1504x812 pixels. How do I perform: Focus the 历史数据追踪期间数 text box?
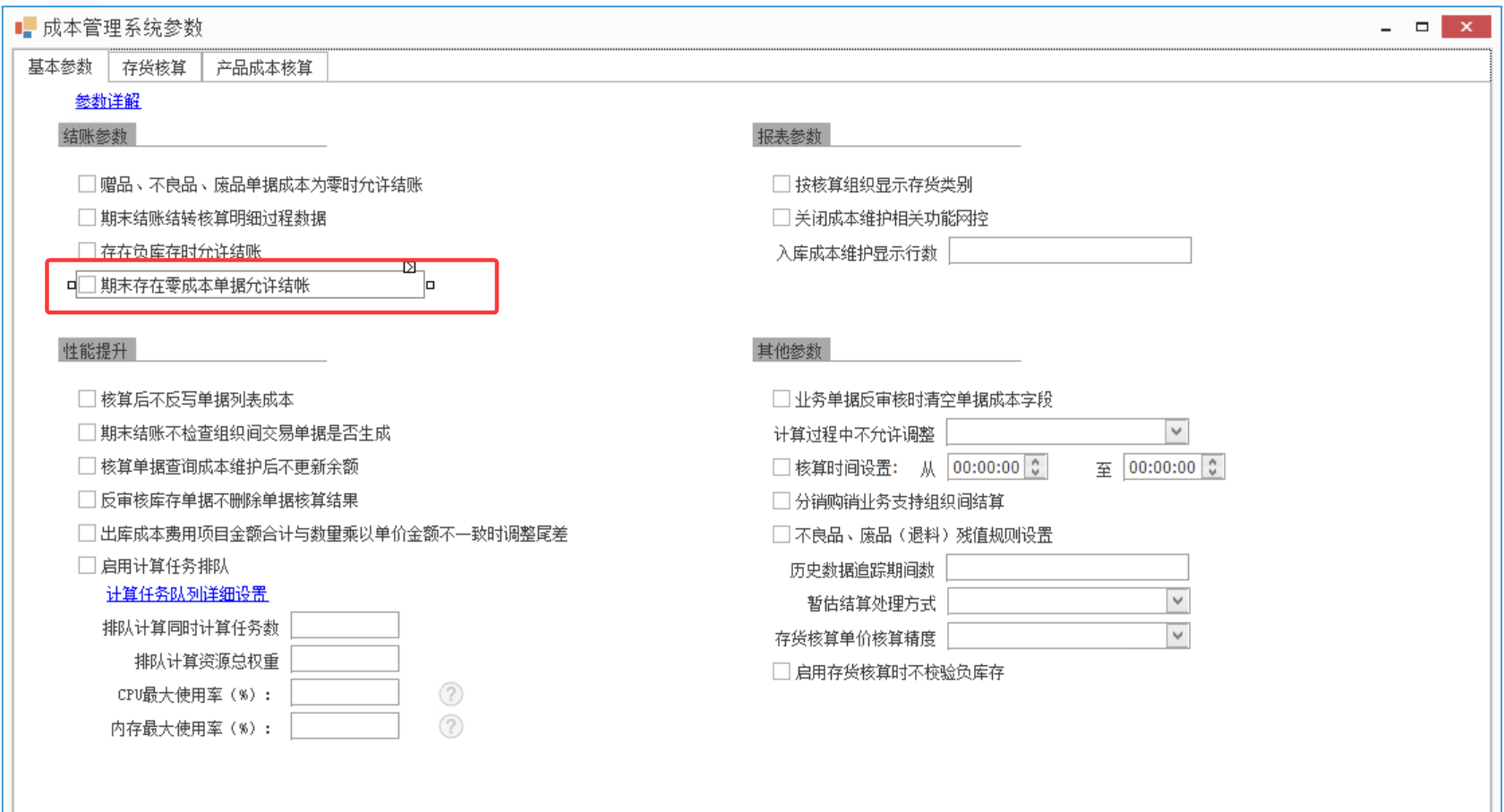[1067, 568]
